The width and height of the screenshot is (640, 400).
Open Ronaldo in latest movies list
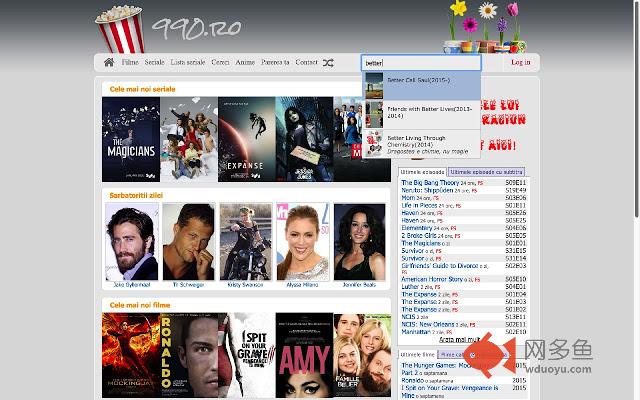413,380
